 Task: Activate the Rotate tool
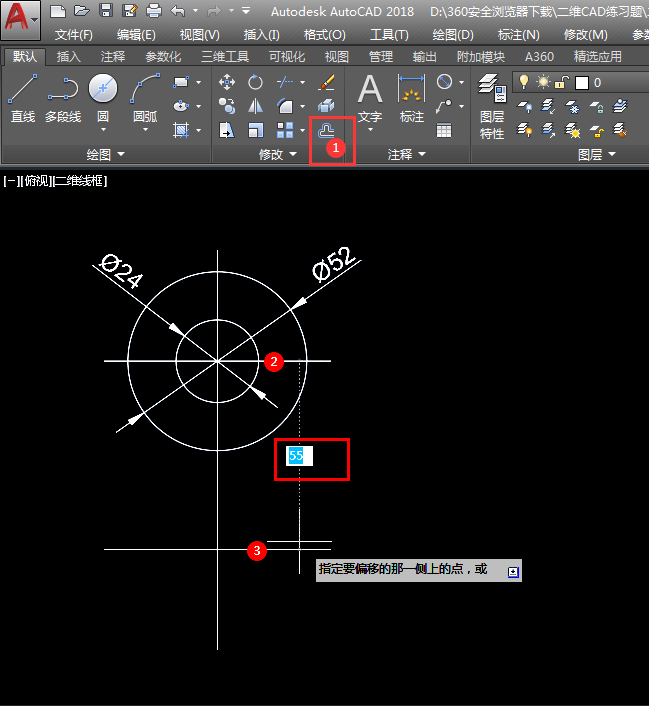(255, 82)
